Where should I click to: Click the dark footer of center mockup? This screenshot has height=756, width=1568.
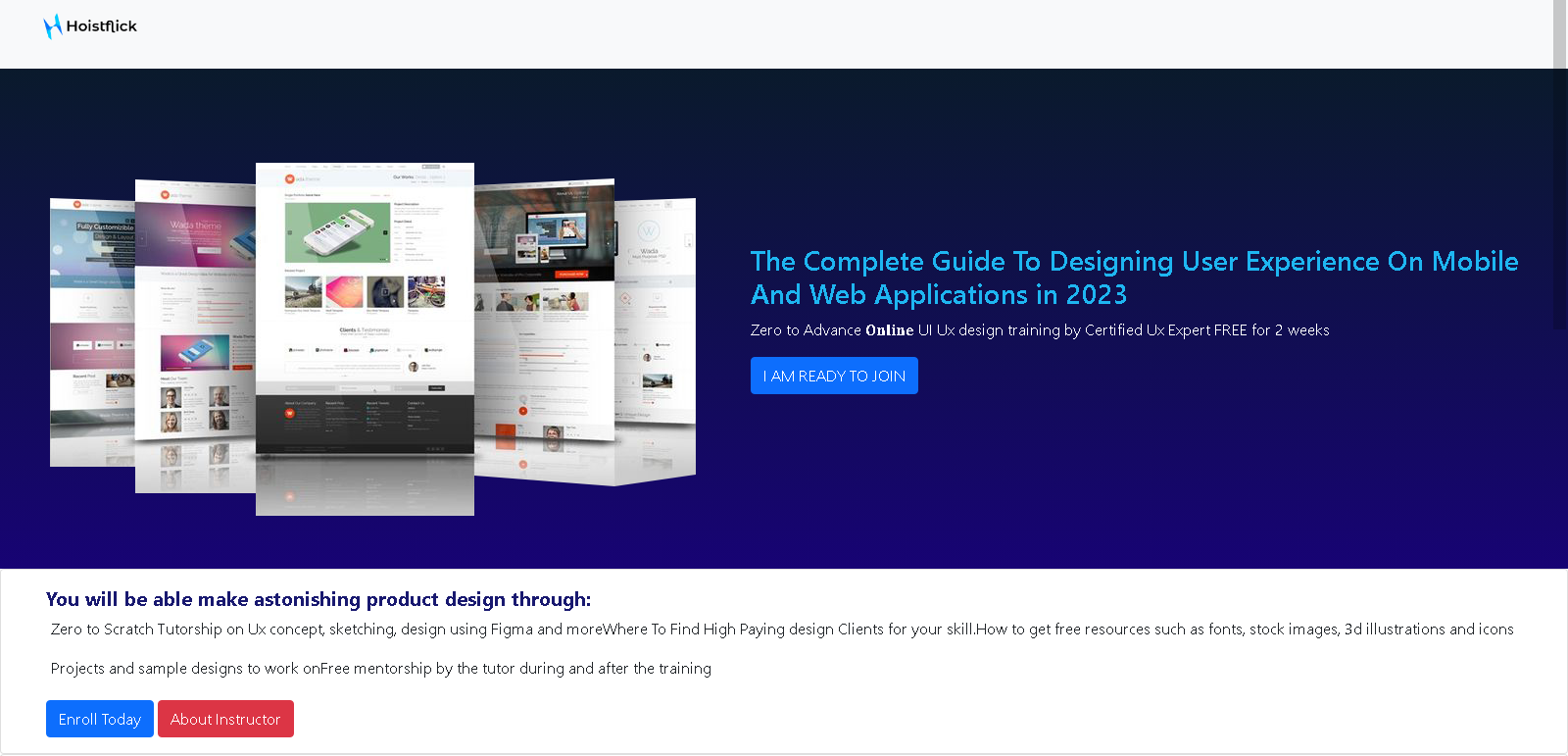[x=365, y=422]
